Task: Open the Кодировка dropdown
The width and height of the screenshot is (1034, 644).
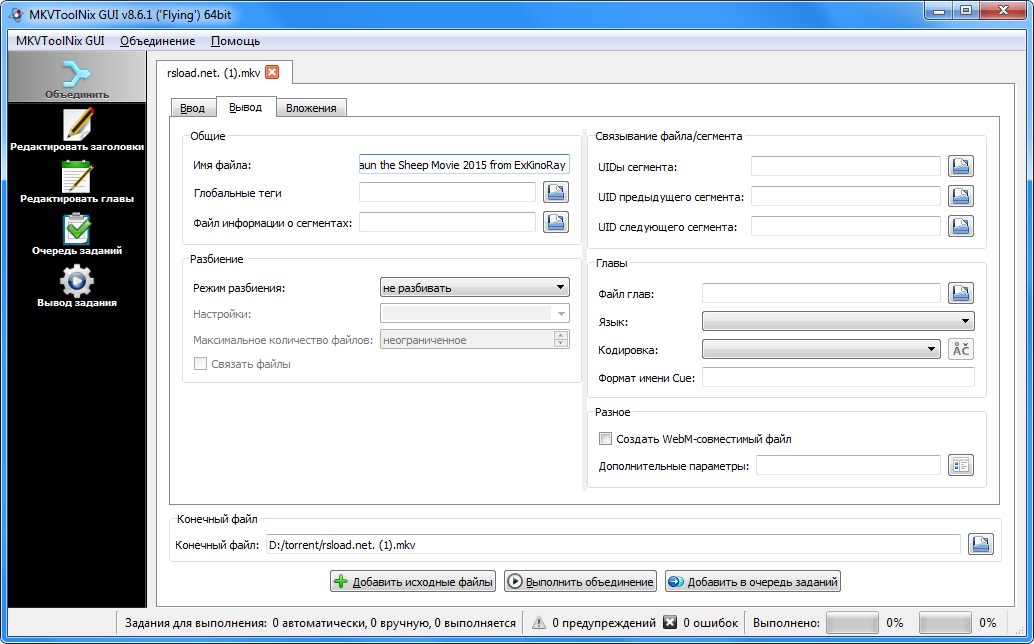Action: [x=821, y=349]
